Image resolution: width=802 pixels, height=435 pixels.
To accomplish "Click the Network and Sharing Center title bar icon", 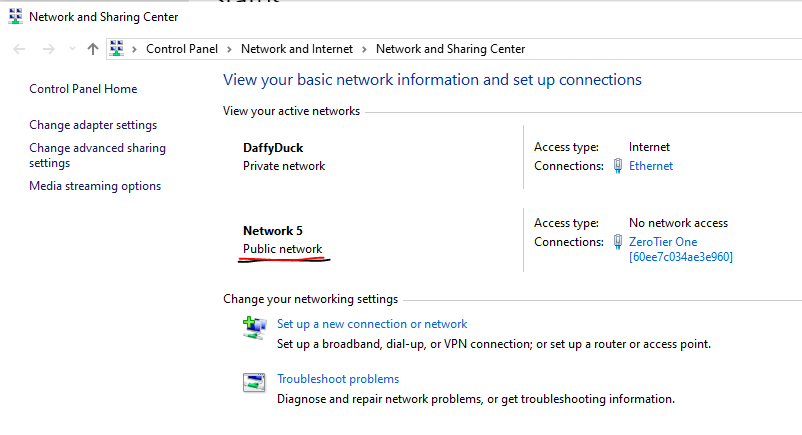I will click(x=14, y=17).
